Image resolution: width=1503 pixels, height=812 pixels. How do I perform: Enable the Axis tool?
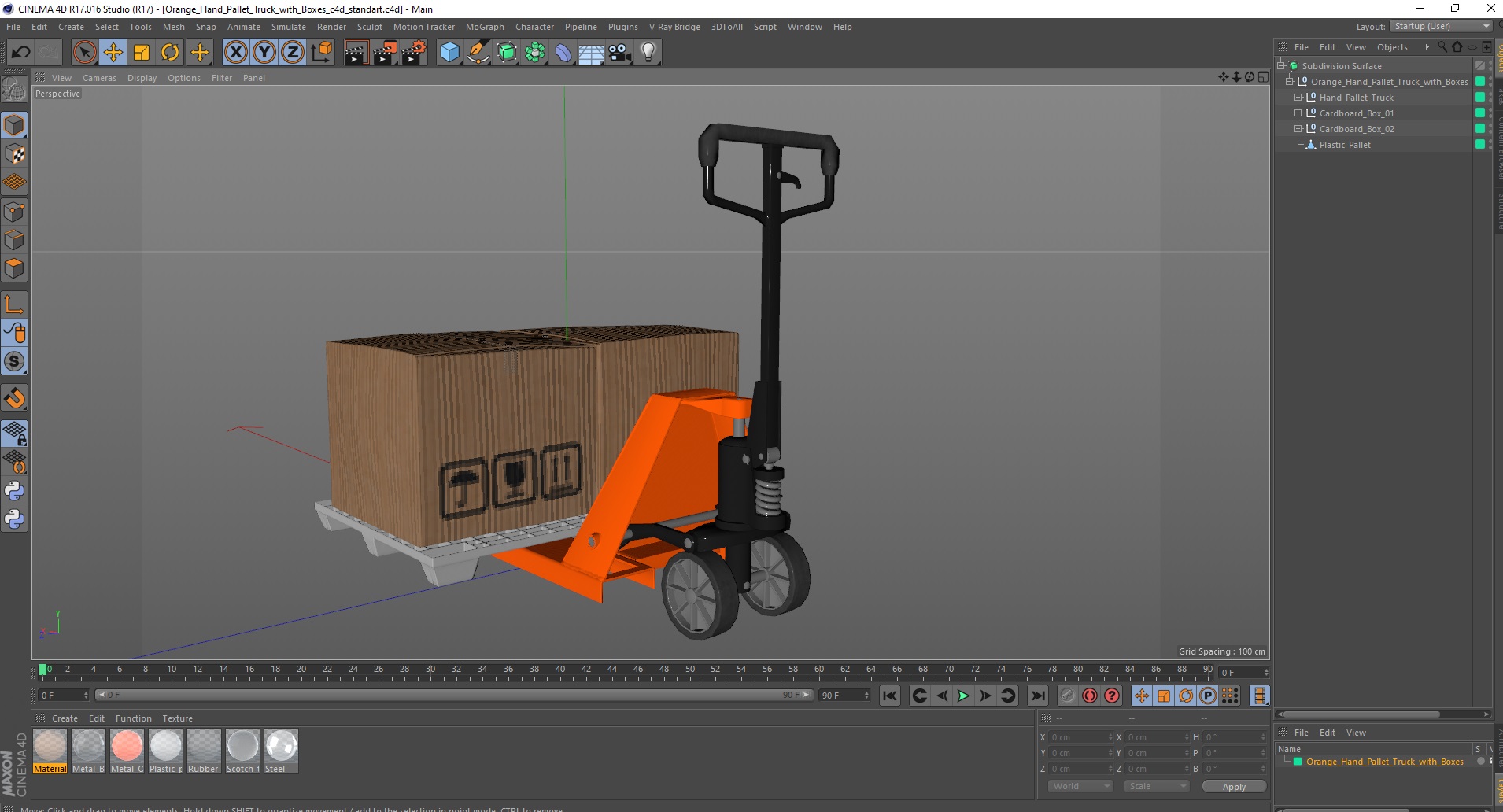pyautogui.click(x=14, y=304)
